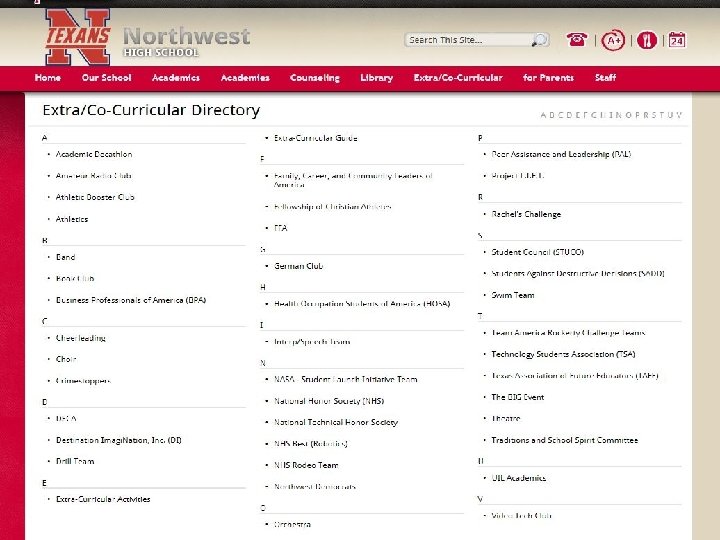Open the DECA link

pos(66,418)
